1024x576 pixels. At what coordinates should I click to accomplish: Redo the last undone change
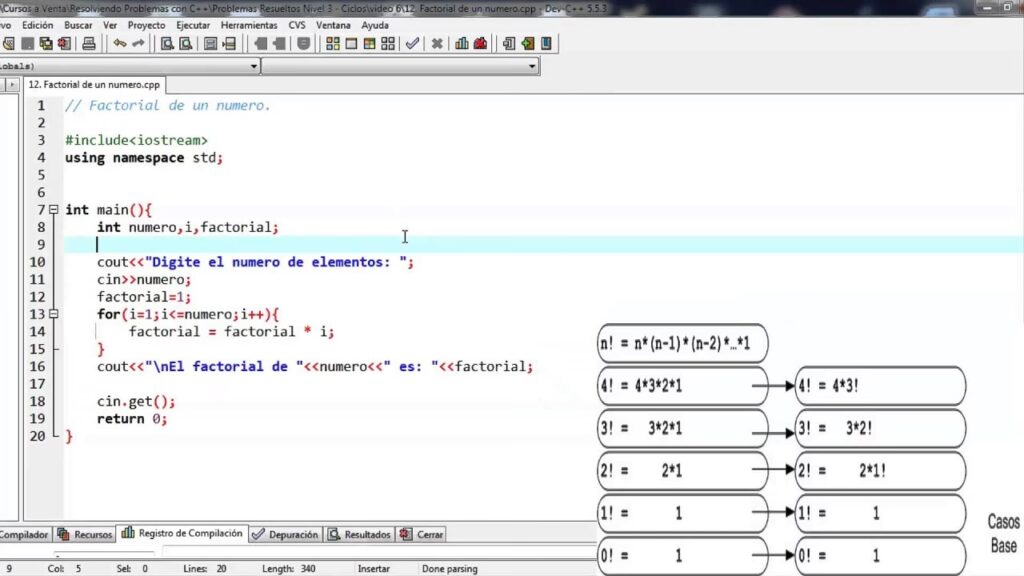[x=139, y=43]
